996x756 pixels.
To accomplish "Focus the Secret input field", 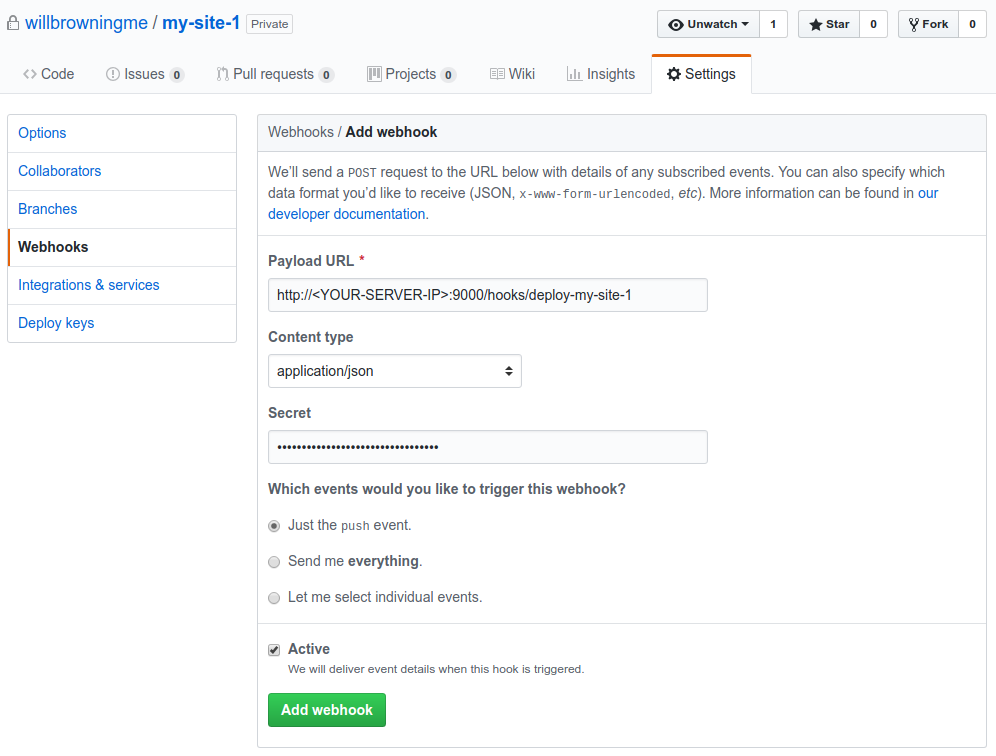I will pyautogui.click(x=488, y=447).
